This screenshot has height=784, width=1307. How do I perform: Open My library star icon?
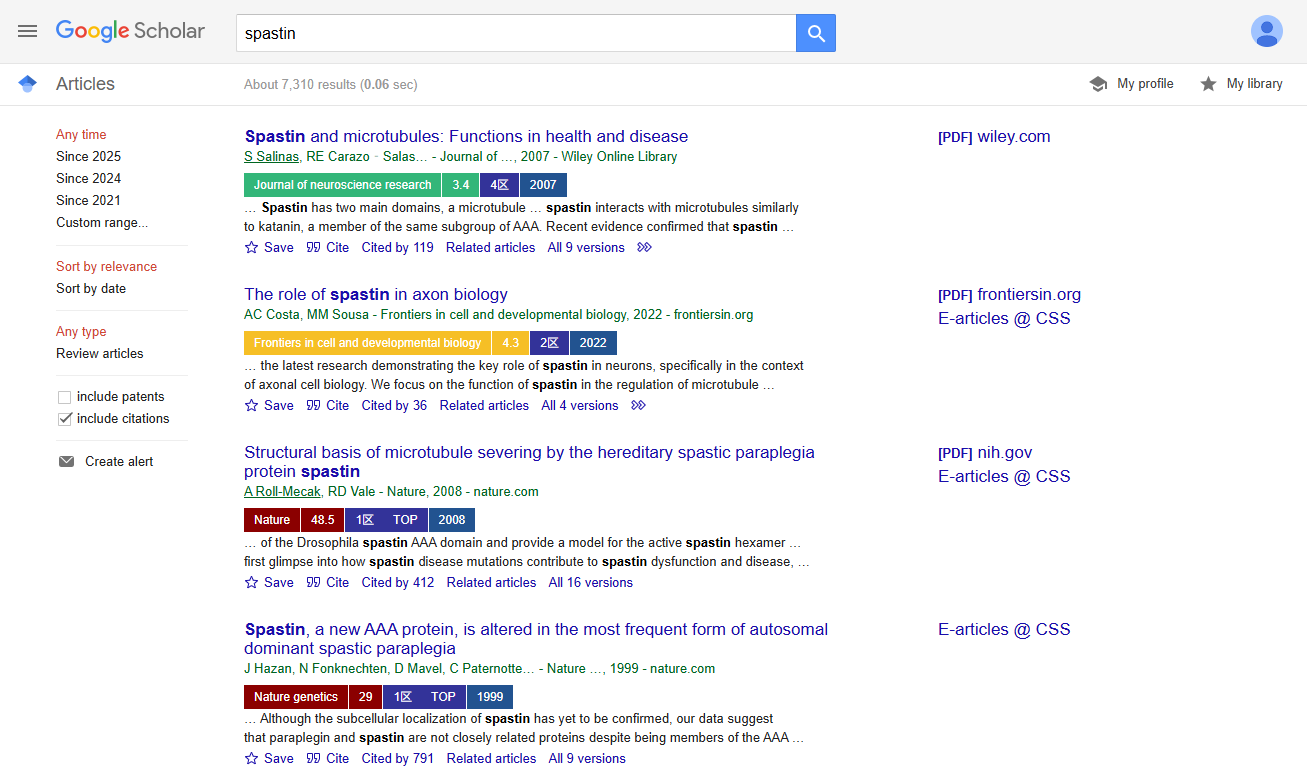coord(1208,84)
